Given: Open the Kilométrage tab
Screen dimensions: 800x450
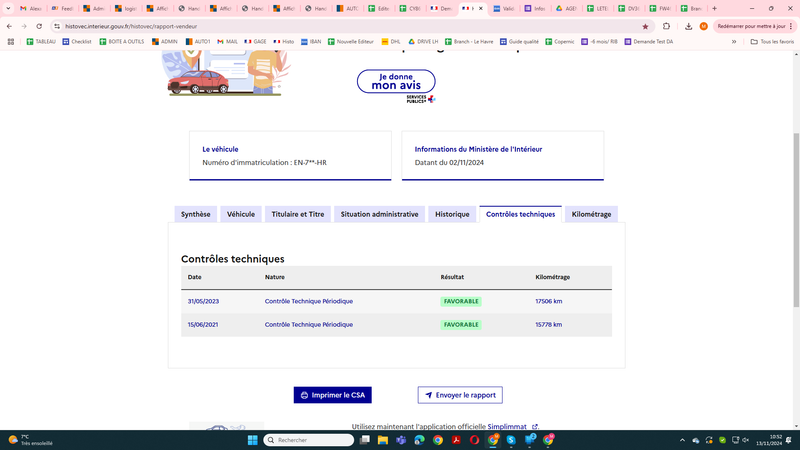Looking at the screenshot, I should [x=591, y=214].
